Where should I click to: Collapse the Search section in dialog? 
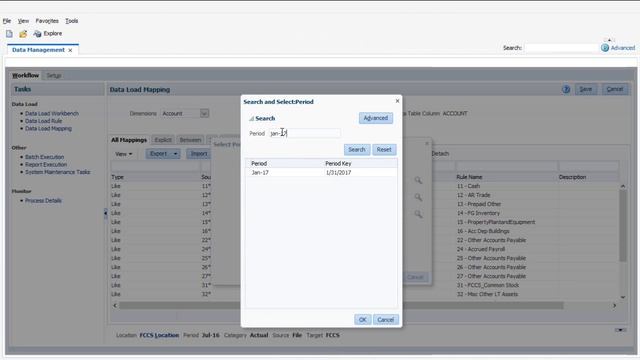click(x=251, y=119)
